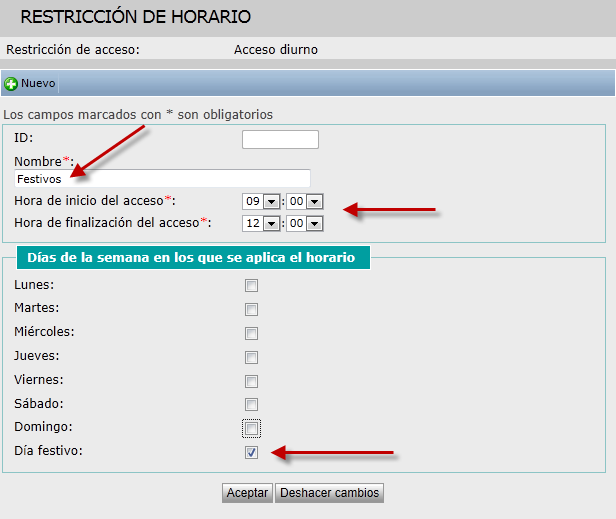Uncheck the Día festivo checkbox
This screenshot has width=616, height=519.
tap(251, 452)
